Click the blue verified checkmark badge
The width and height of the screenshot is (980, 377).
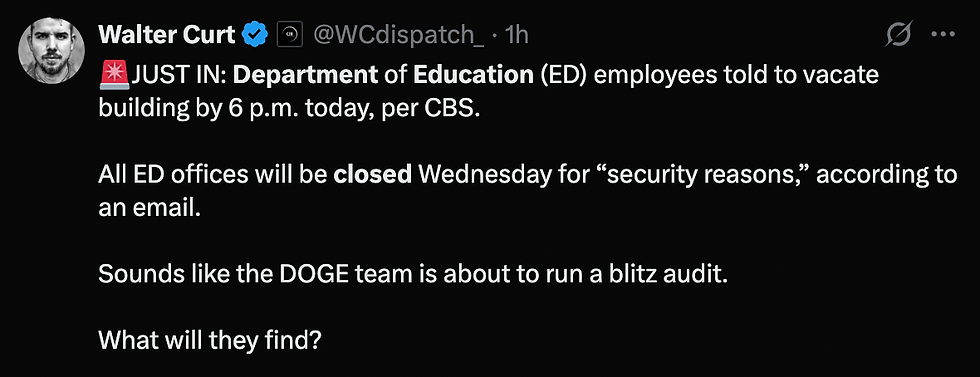(255, 35)
